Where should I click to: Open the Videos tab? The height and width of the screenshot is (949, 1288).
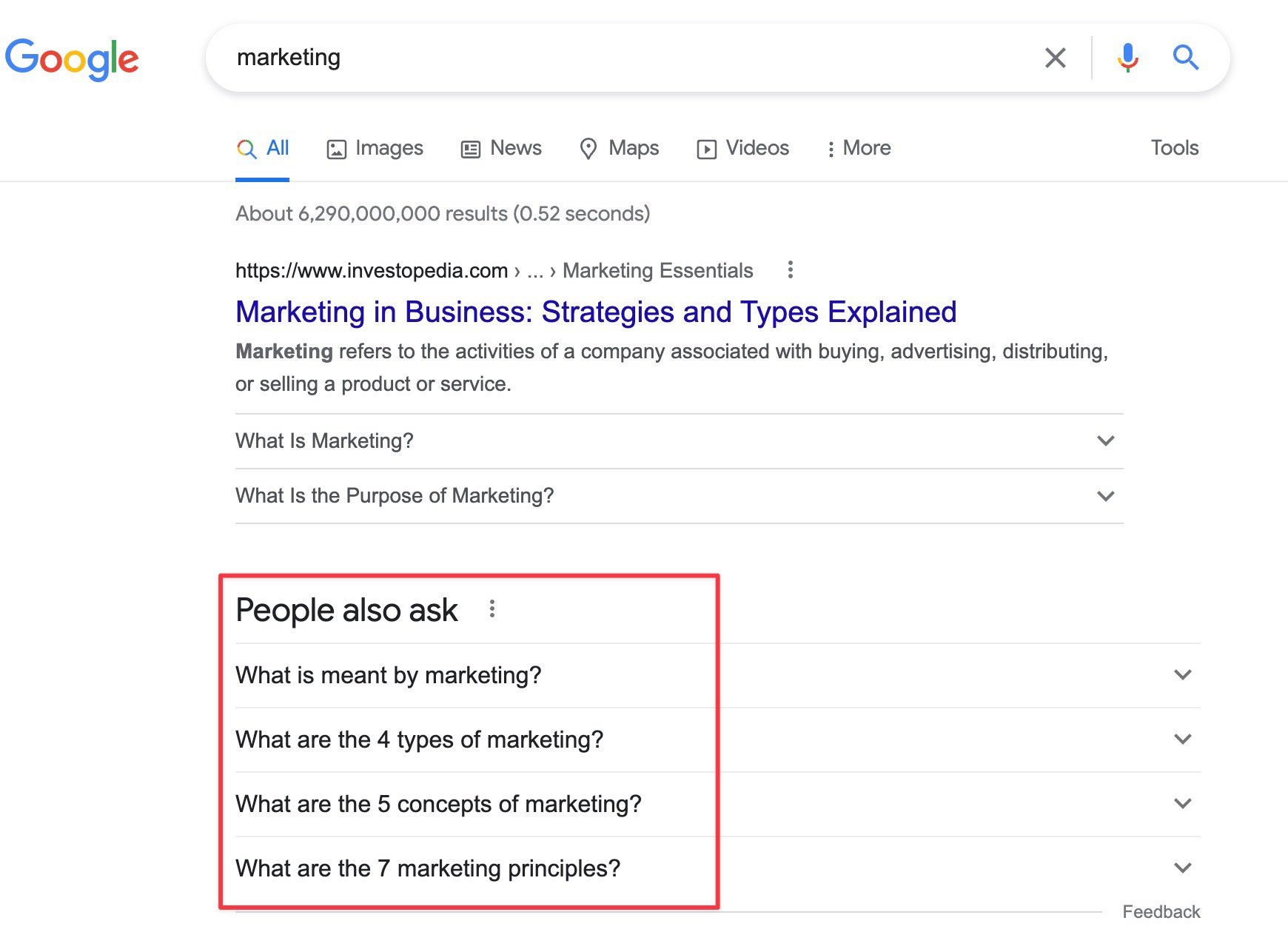pyautogui.click(x=742, y=148)
